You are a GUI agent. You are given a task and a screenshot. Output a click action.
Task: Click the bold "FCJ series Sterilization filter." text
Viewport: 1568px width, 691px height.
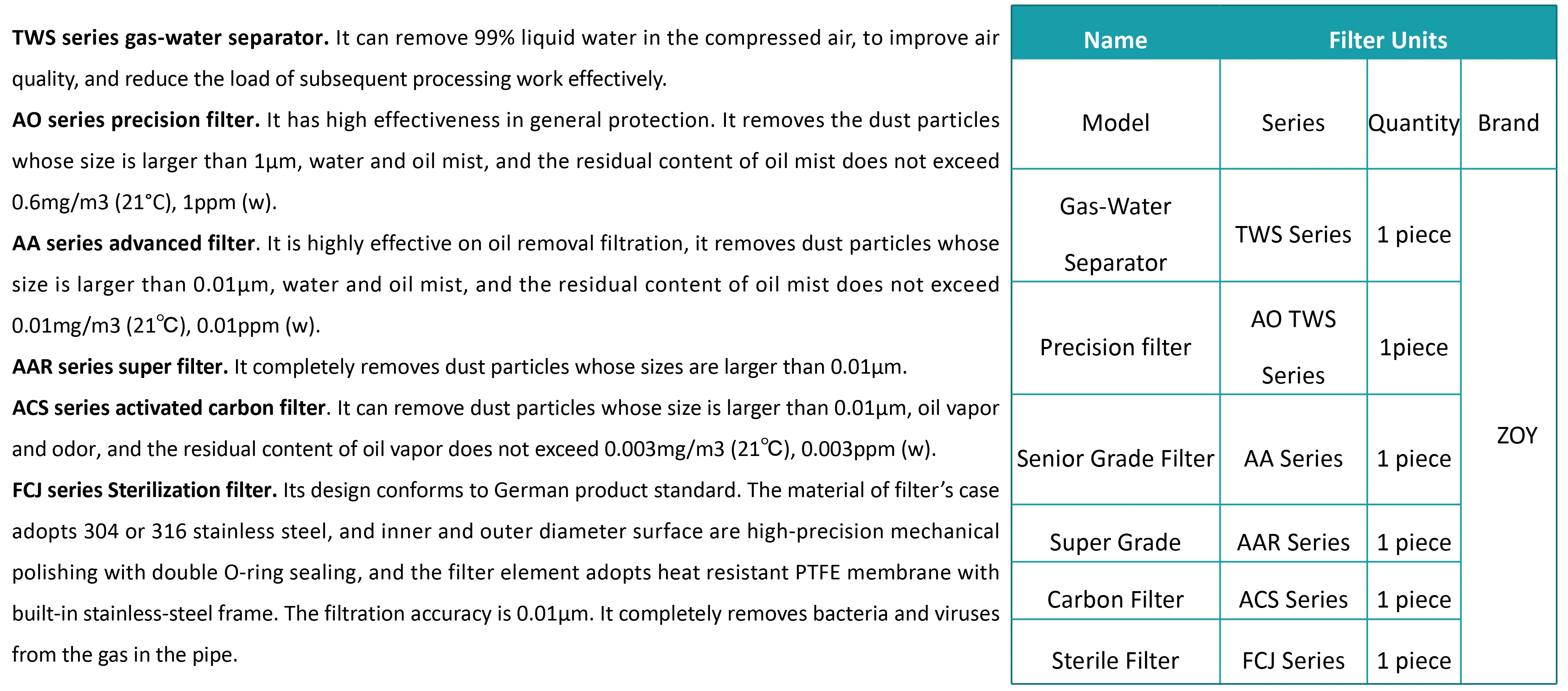tap(144, 490)
